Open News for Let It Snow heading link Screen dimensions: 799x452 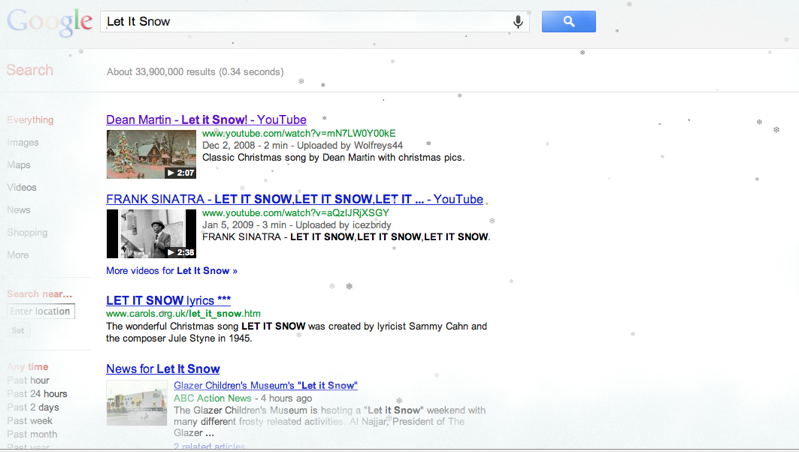click(x=163, y=369)
